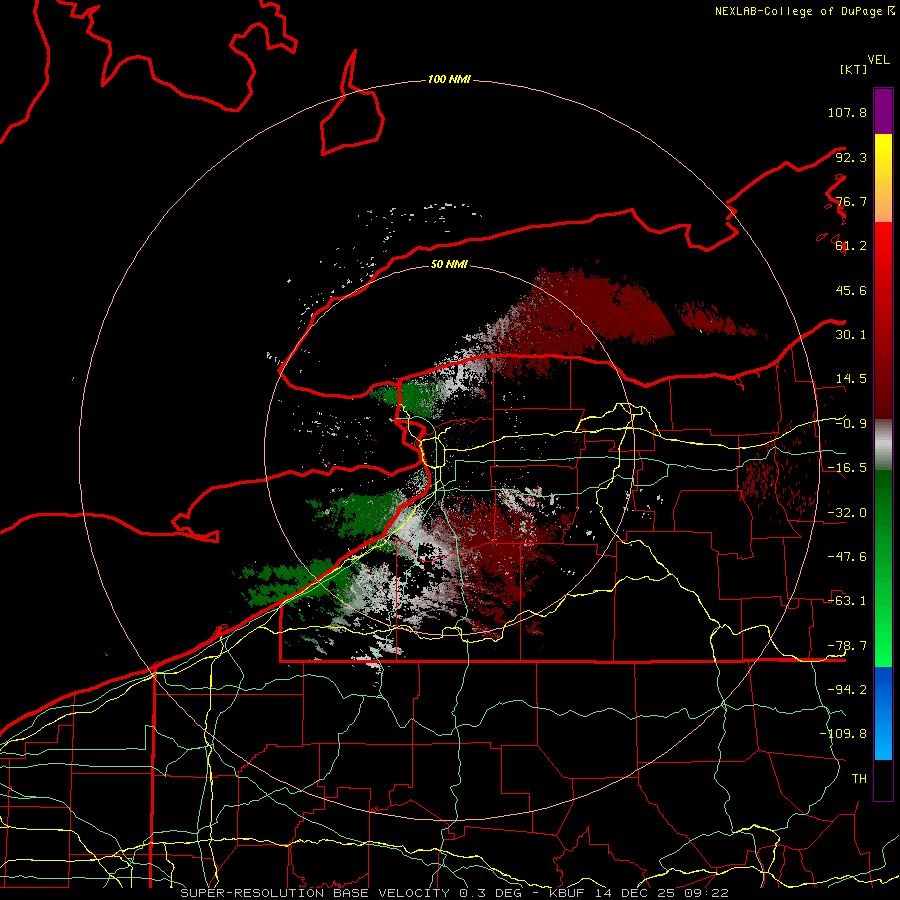Click the -47.6 velocity scale value
The width and height of the screenshot is (900, 900).
click(x=847, y=557)
